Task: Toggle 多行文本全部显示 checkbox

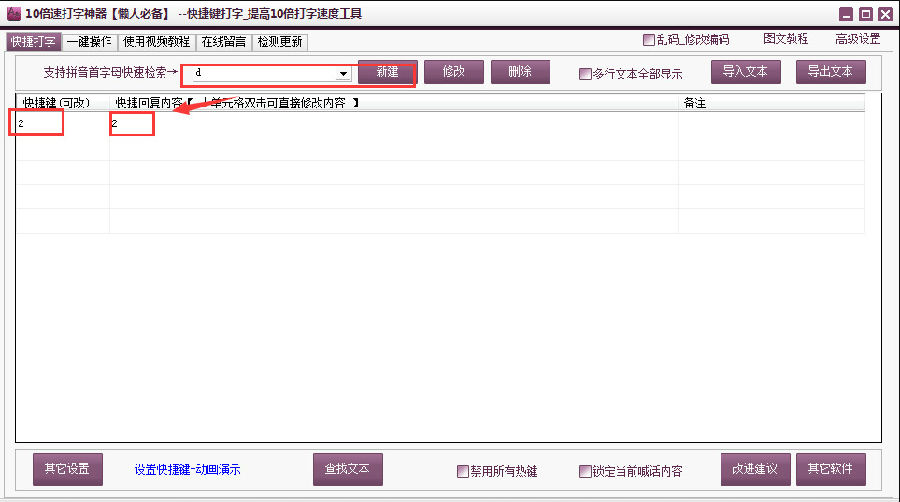Action: click(585, 74)
